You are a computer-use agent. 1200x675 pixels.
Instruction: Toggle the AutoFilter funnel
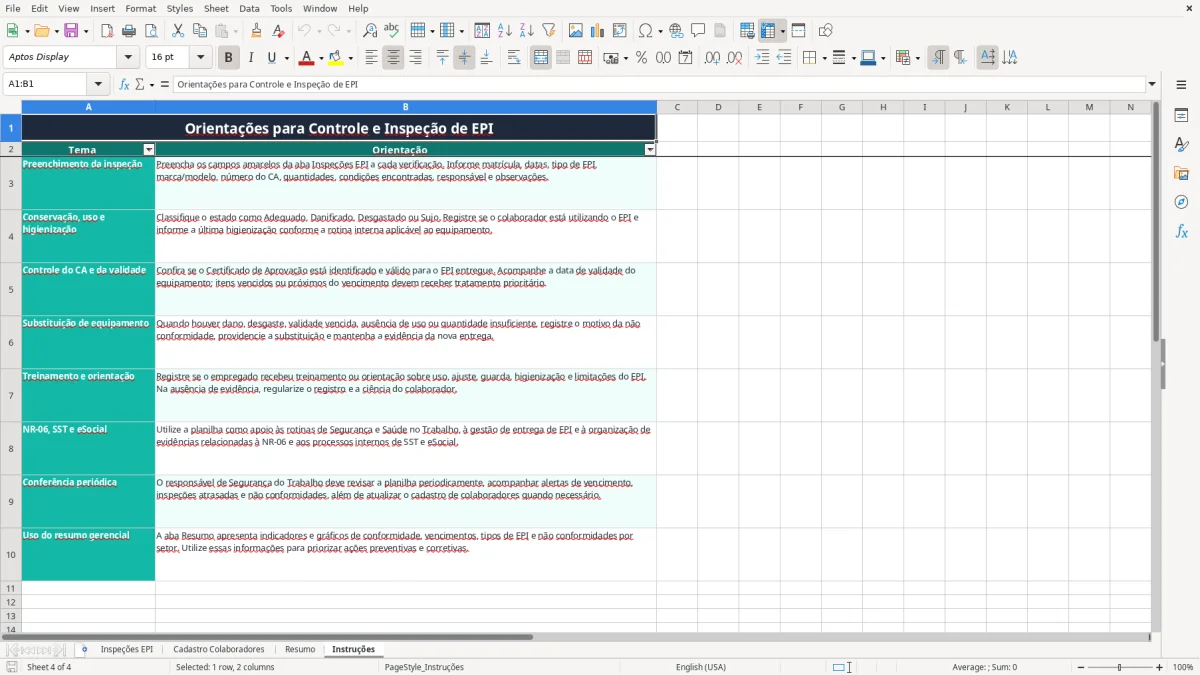(x=549, y=31)
